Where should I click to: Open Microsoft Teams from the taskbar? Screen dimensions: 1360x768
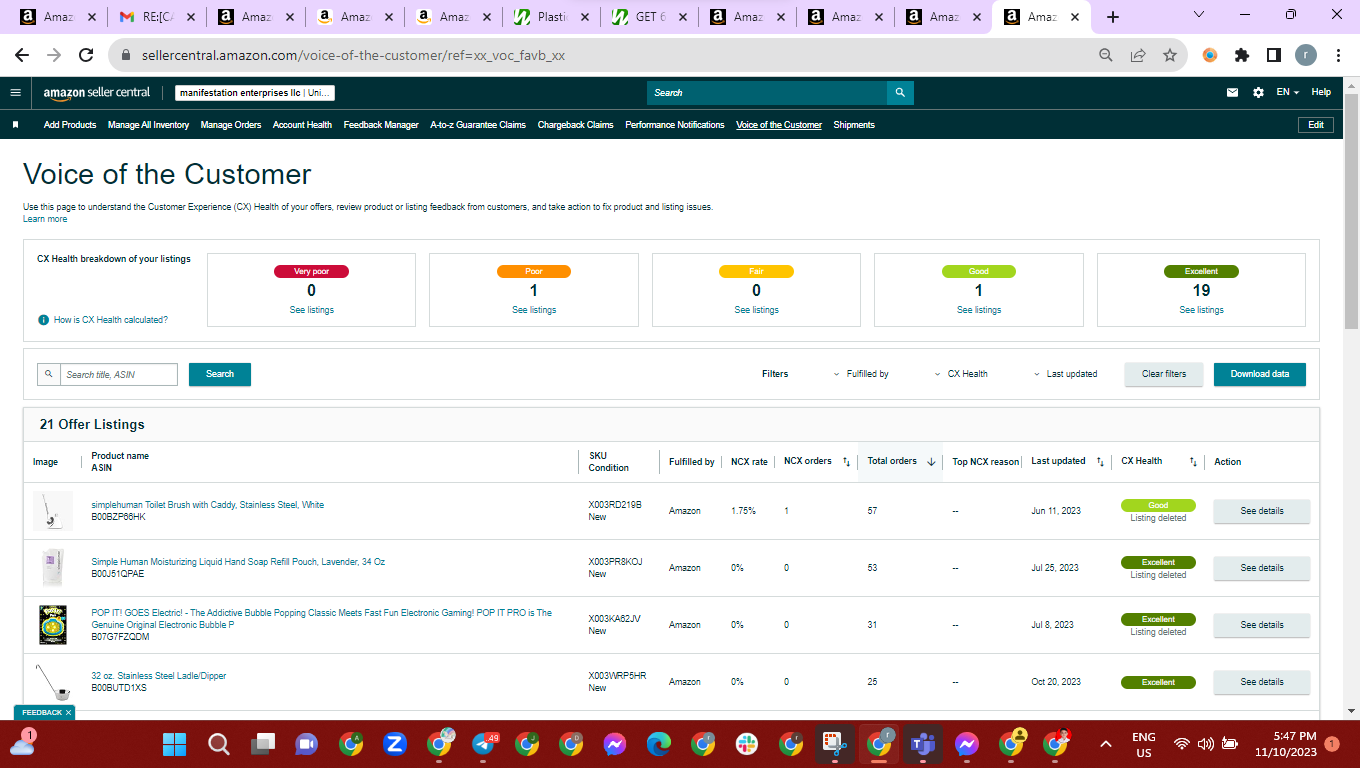(923, 744)
